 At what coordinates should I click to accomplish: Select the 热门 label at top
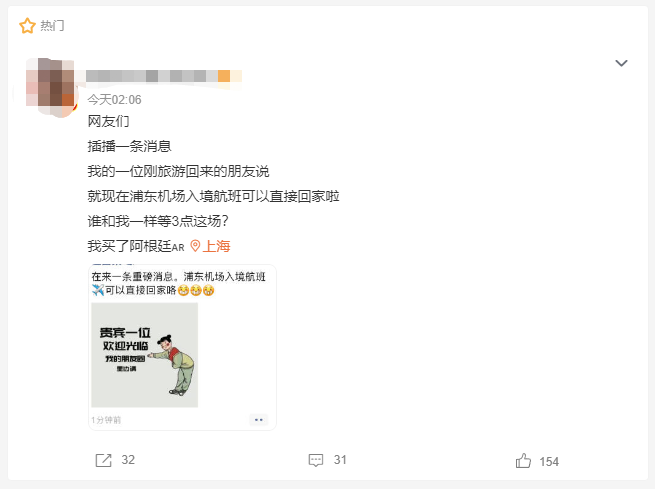point(52,26)
